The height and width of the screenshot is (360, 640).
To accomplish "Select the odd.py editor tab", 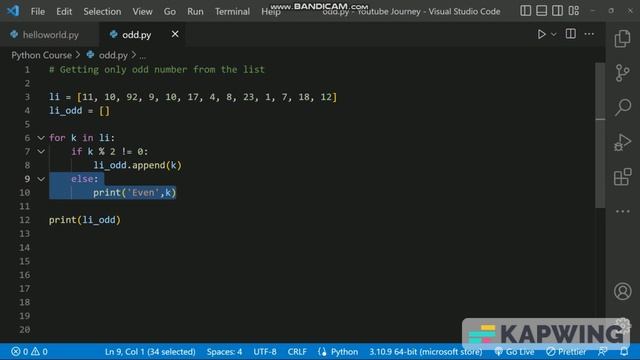I will click(x=136, y=35).
